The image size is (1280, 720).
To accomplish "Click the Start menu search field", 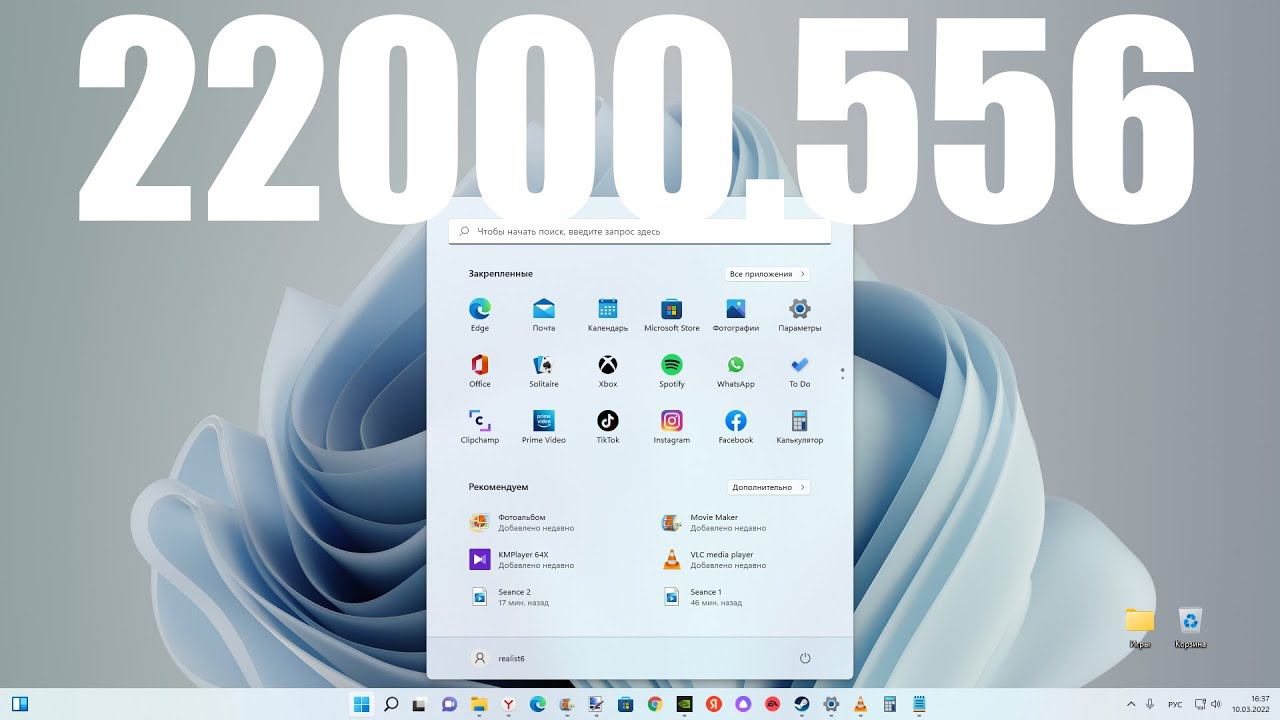I will (x=640, y=231).
